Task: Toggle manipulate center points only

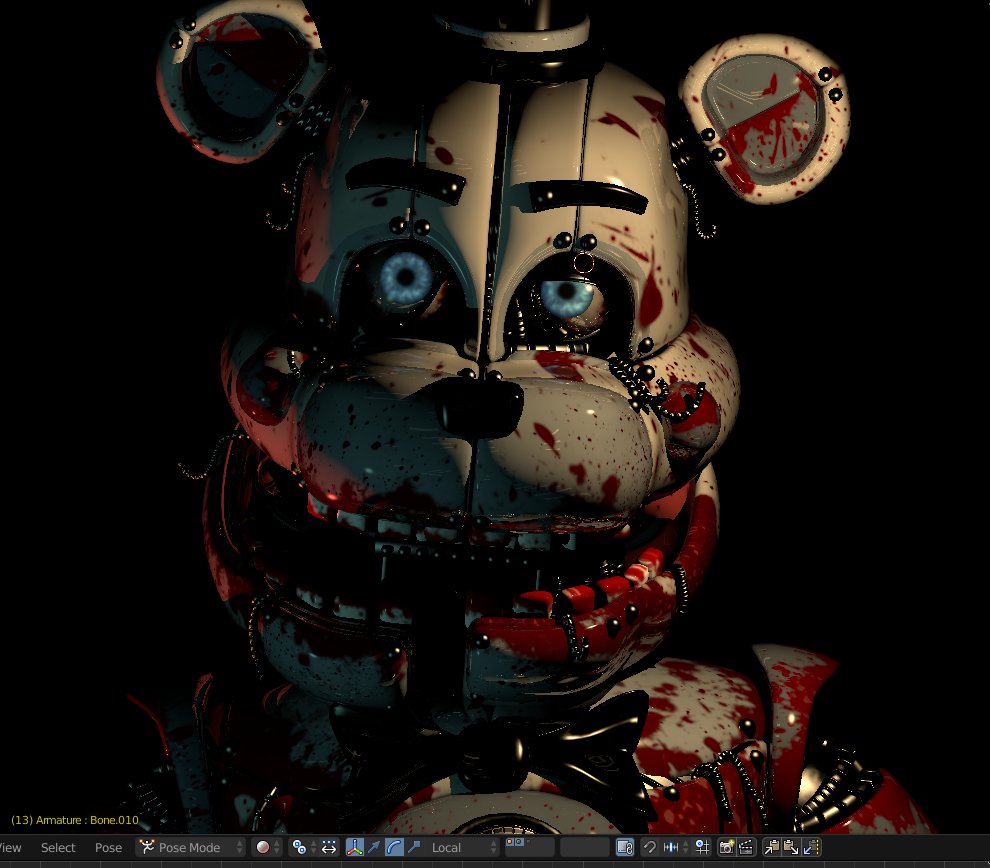Action: coord(329,847)
